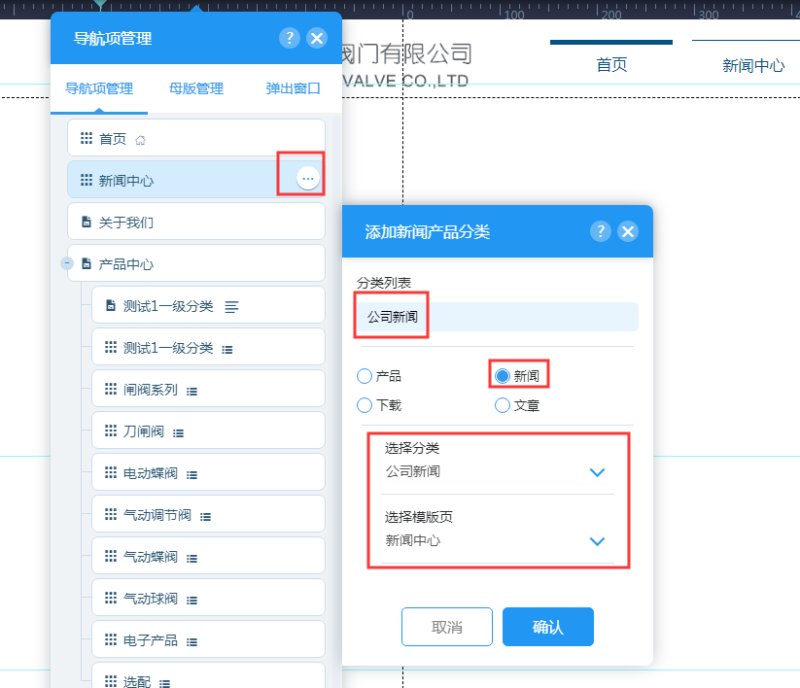Open help for the 导航项管理 panel
Screen dimensions: 800x688
point(289,38)
